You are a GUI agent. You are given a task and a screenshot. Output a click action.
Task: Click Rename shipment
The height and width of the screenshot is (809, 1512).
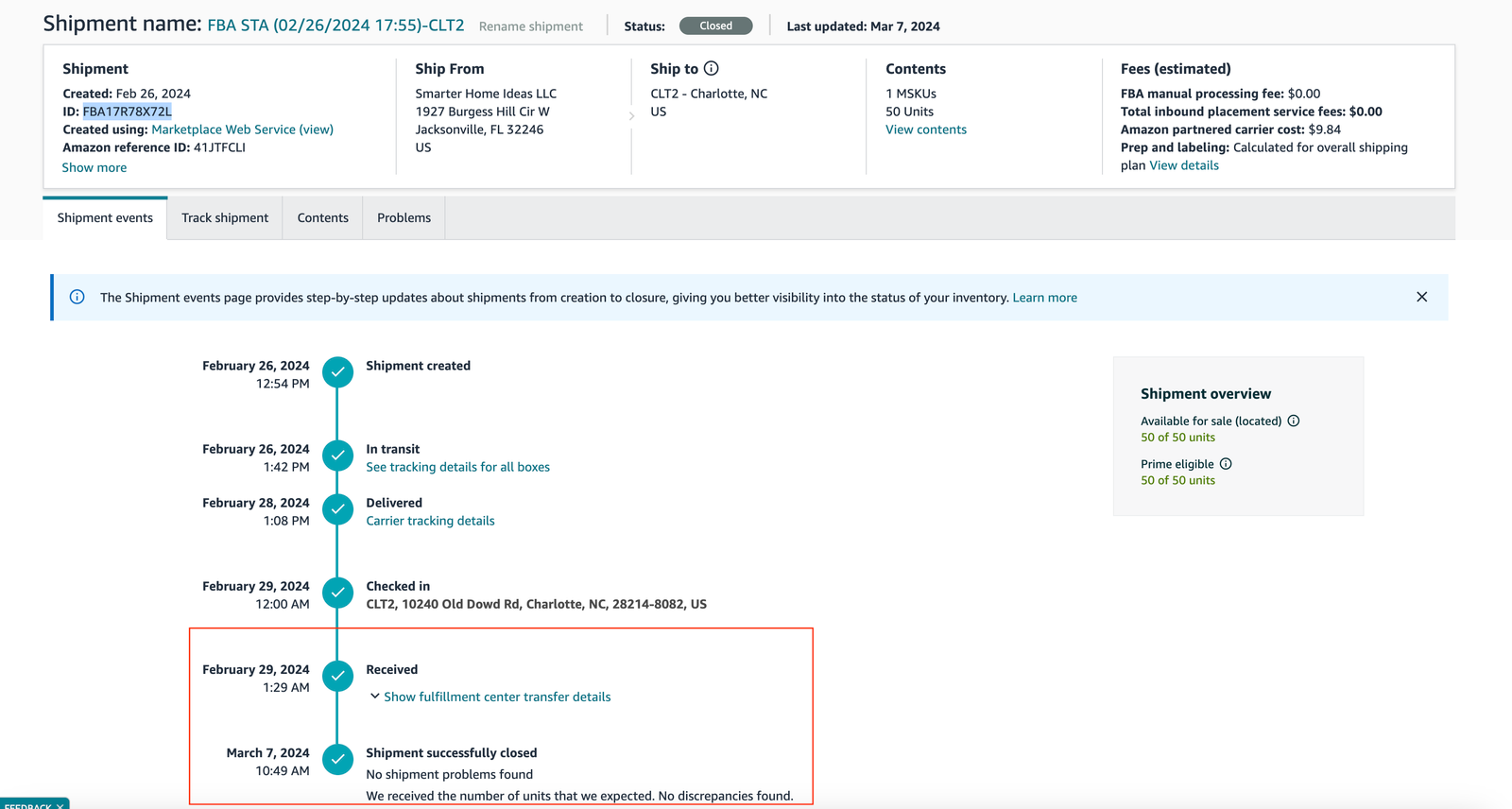point(531,26)
